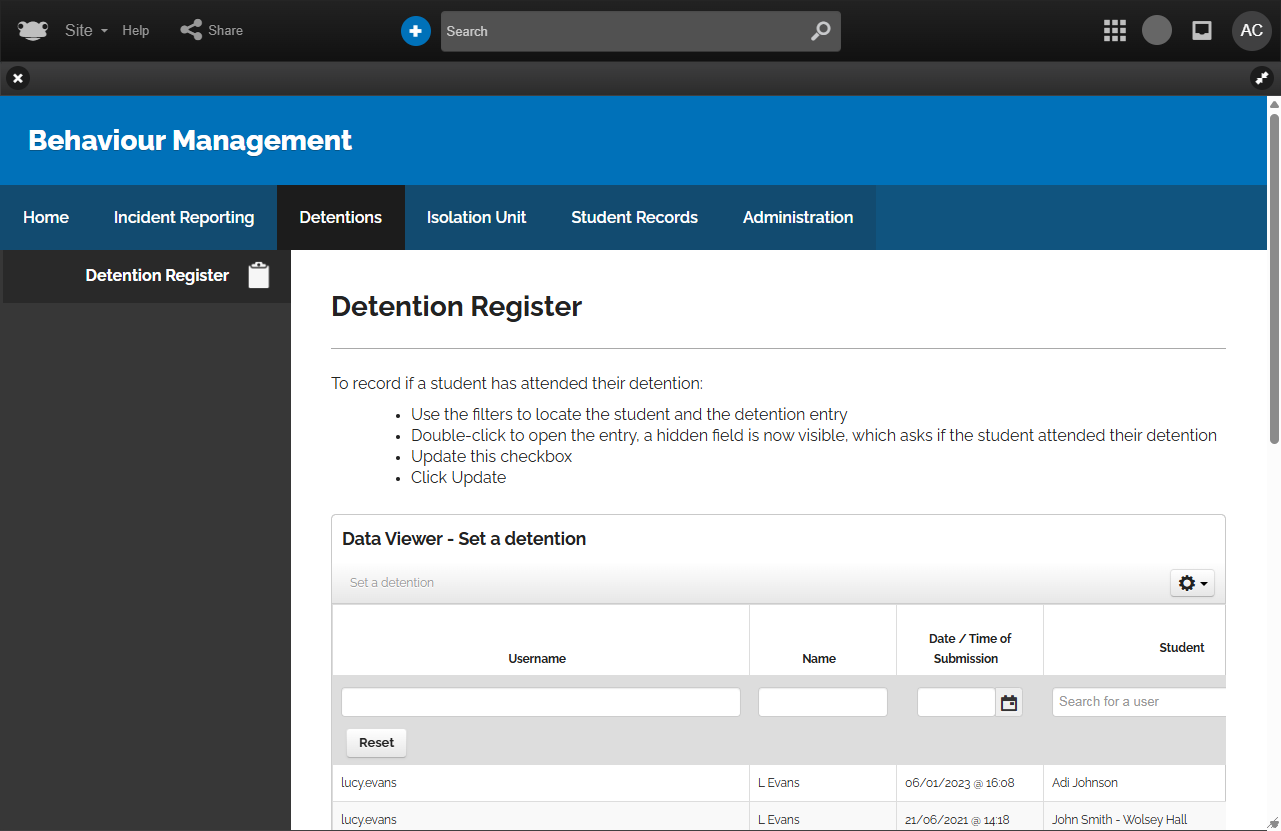Switch to the Incident Reporting tab
This screenshot has height=831, width=1281.
(184, 217)
